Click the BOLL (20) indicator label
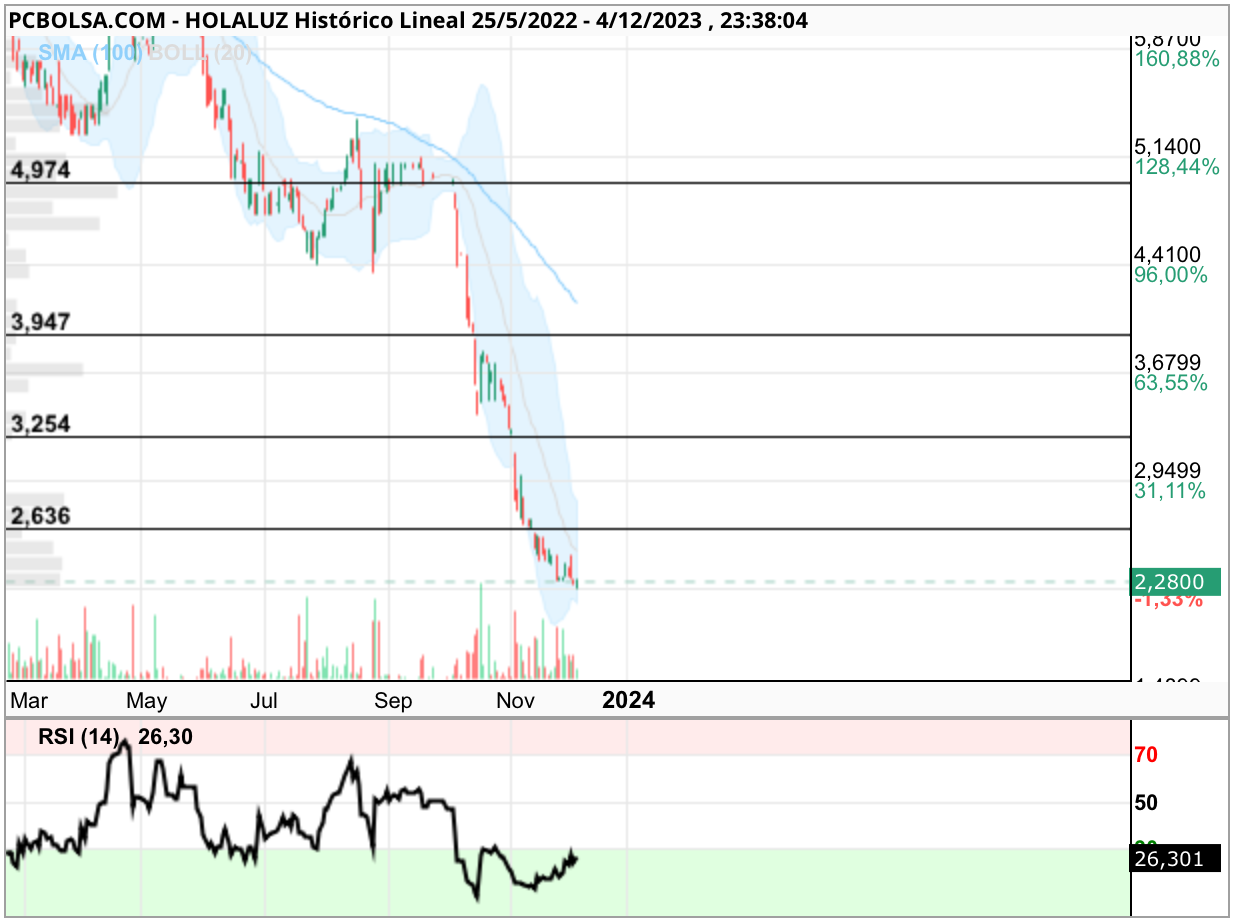The image size is (1234, 922). [x=199, y=53]
